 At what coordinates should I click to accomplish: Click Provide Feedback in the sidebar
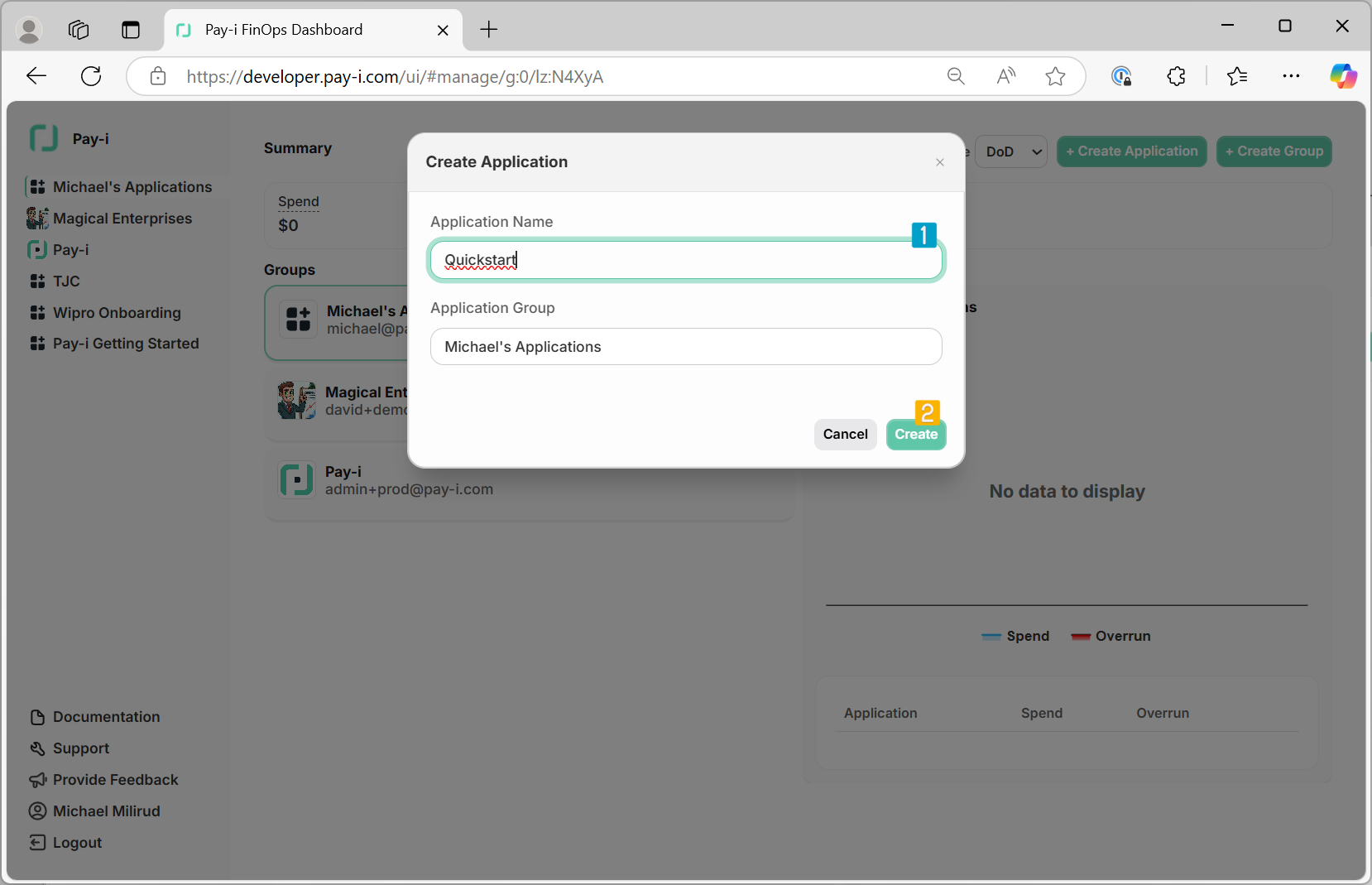pos(104,780)
